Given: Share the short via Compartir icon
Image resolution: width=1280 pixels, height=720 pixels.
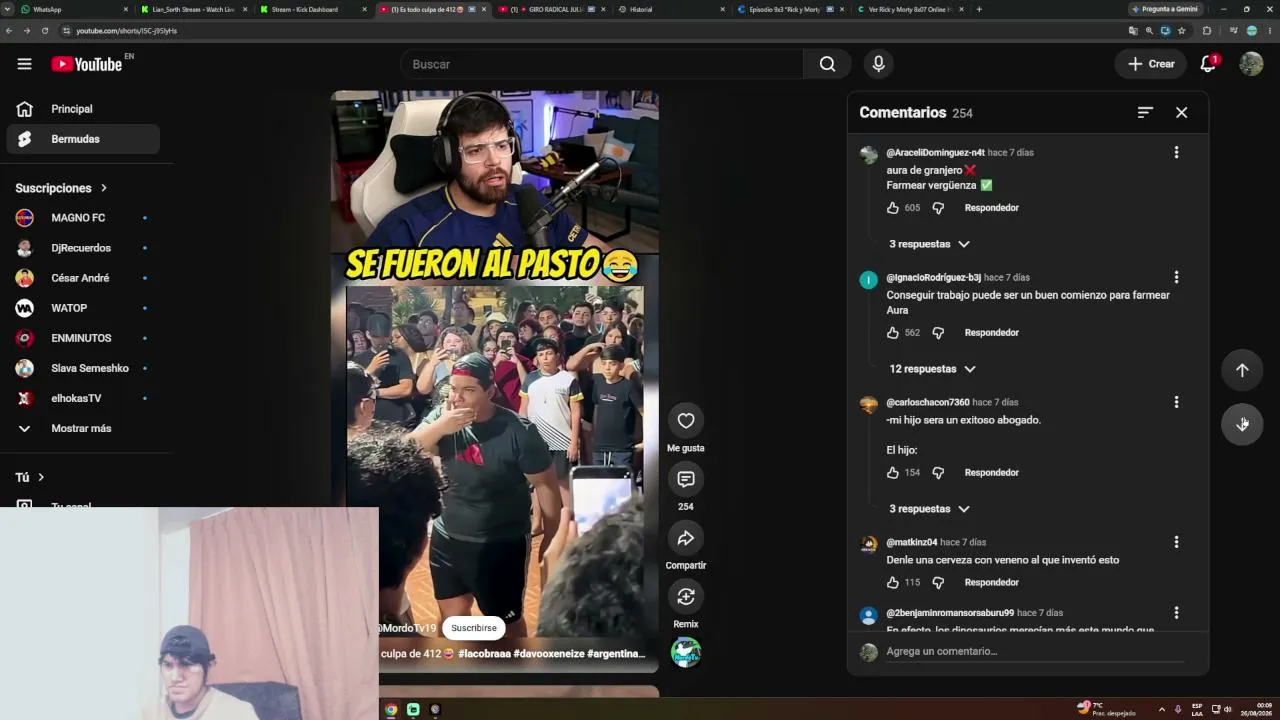Looking at the screenshot, I should pyautogui.click(x=686, y=538).
